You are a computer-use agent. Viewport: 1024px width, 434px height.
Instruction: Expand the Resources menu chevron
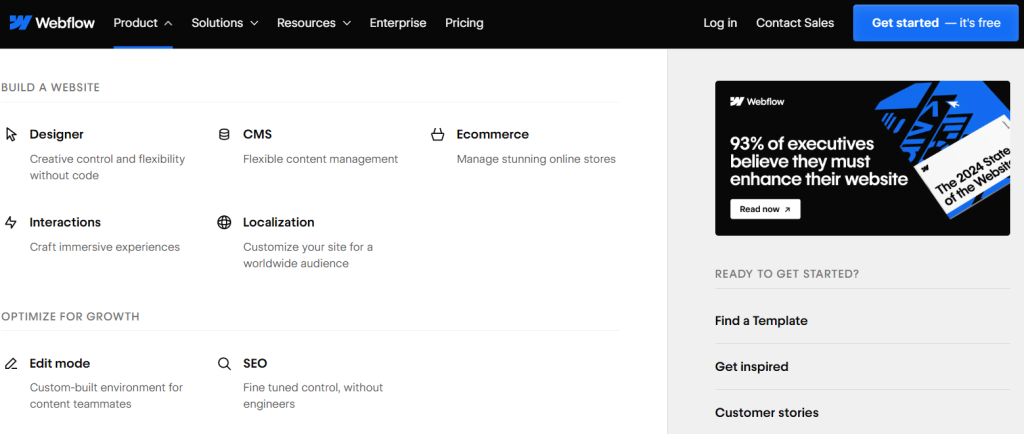(x=347, y=23)
